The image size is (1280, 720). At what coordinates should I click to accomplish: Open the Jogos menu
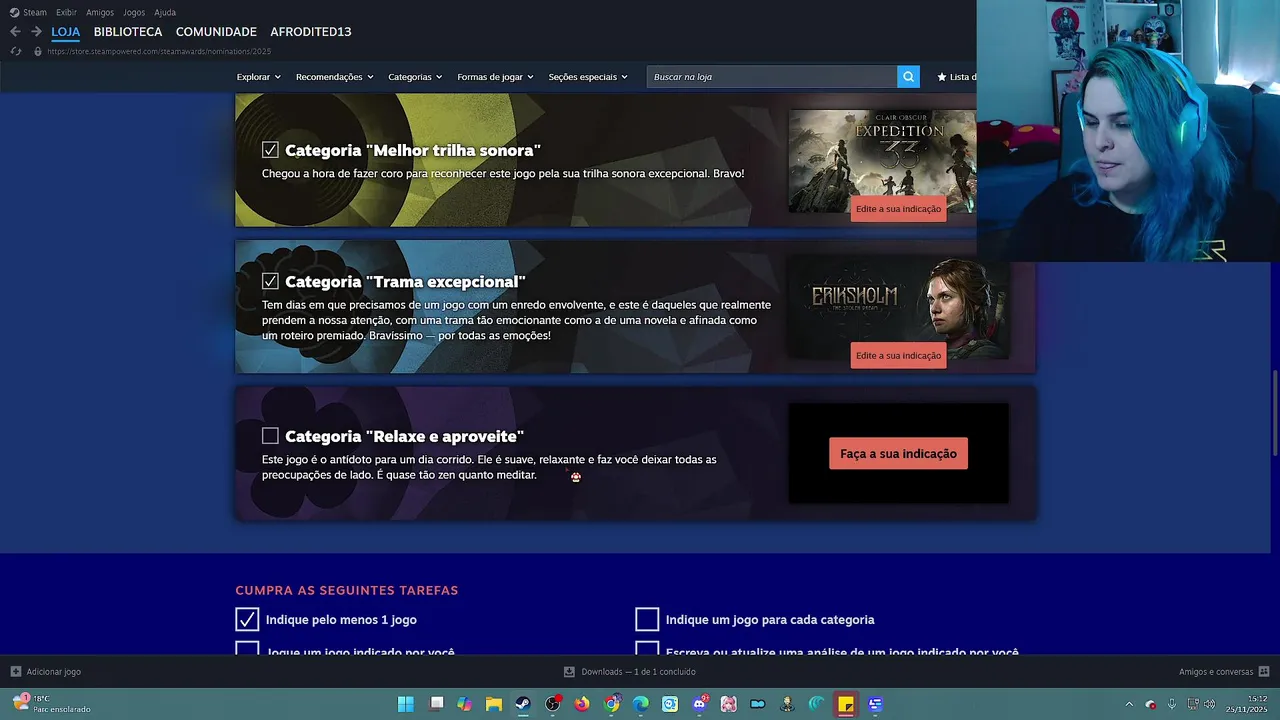coord(134,12)
